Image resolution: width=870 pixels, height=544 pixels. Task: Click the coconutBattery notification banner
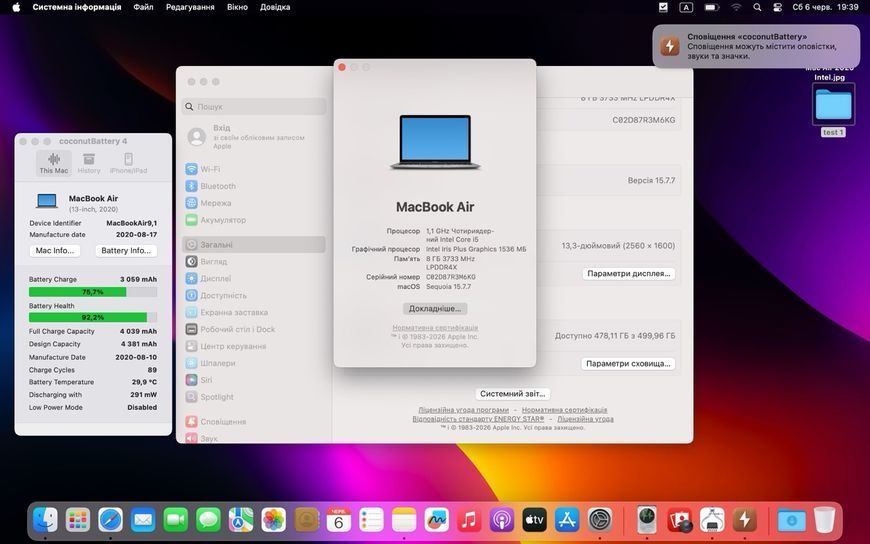click(756, 46)
